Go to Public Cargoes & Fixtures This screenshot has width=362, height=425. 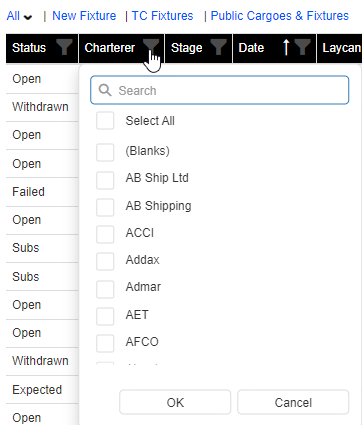[x=280, y=16]
